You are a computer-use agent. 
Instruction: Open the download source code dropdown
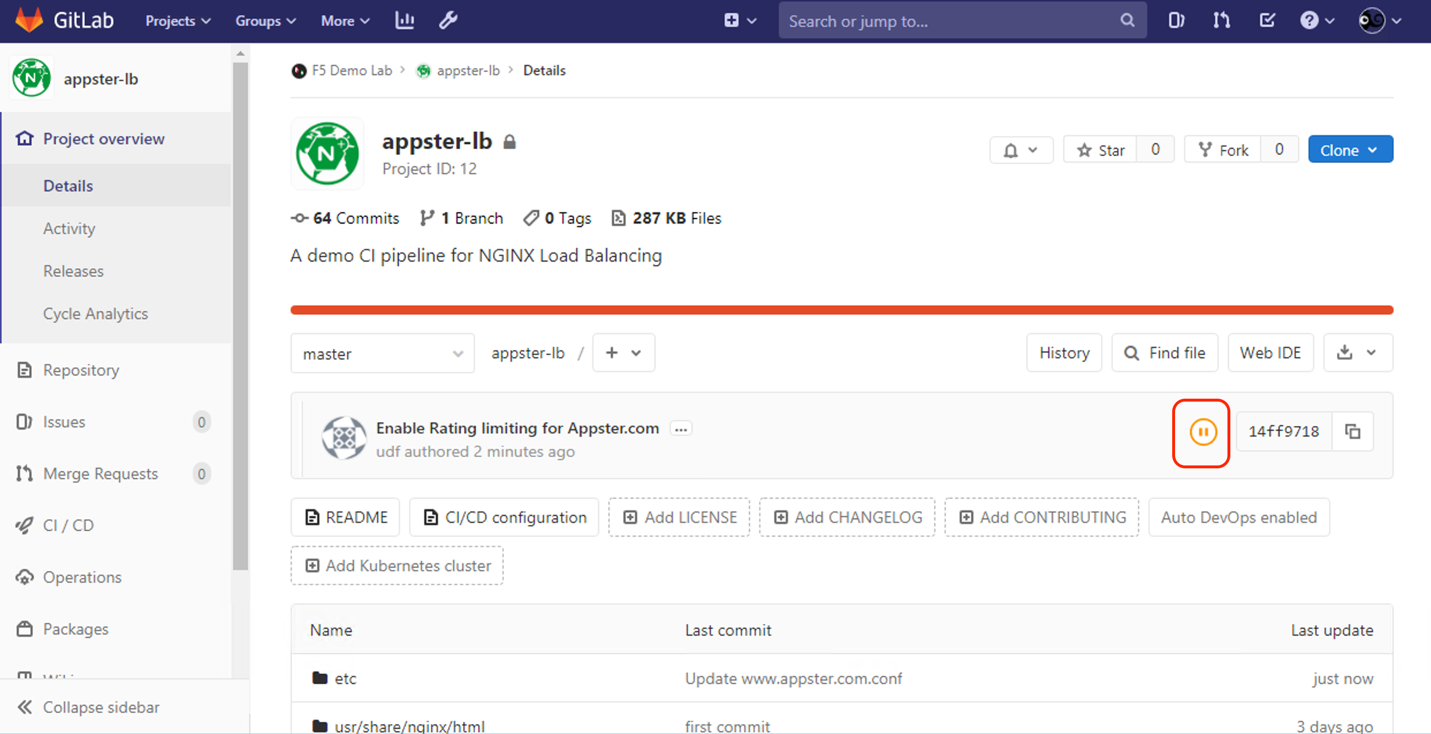pos(1358,353)
